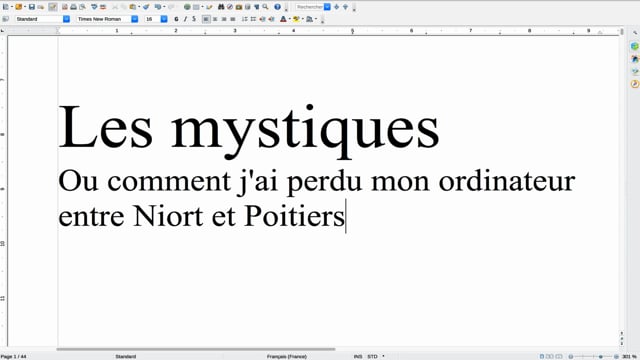Open Styles and Formatting icon in formatting bar

pos(6,19)
